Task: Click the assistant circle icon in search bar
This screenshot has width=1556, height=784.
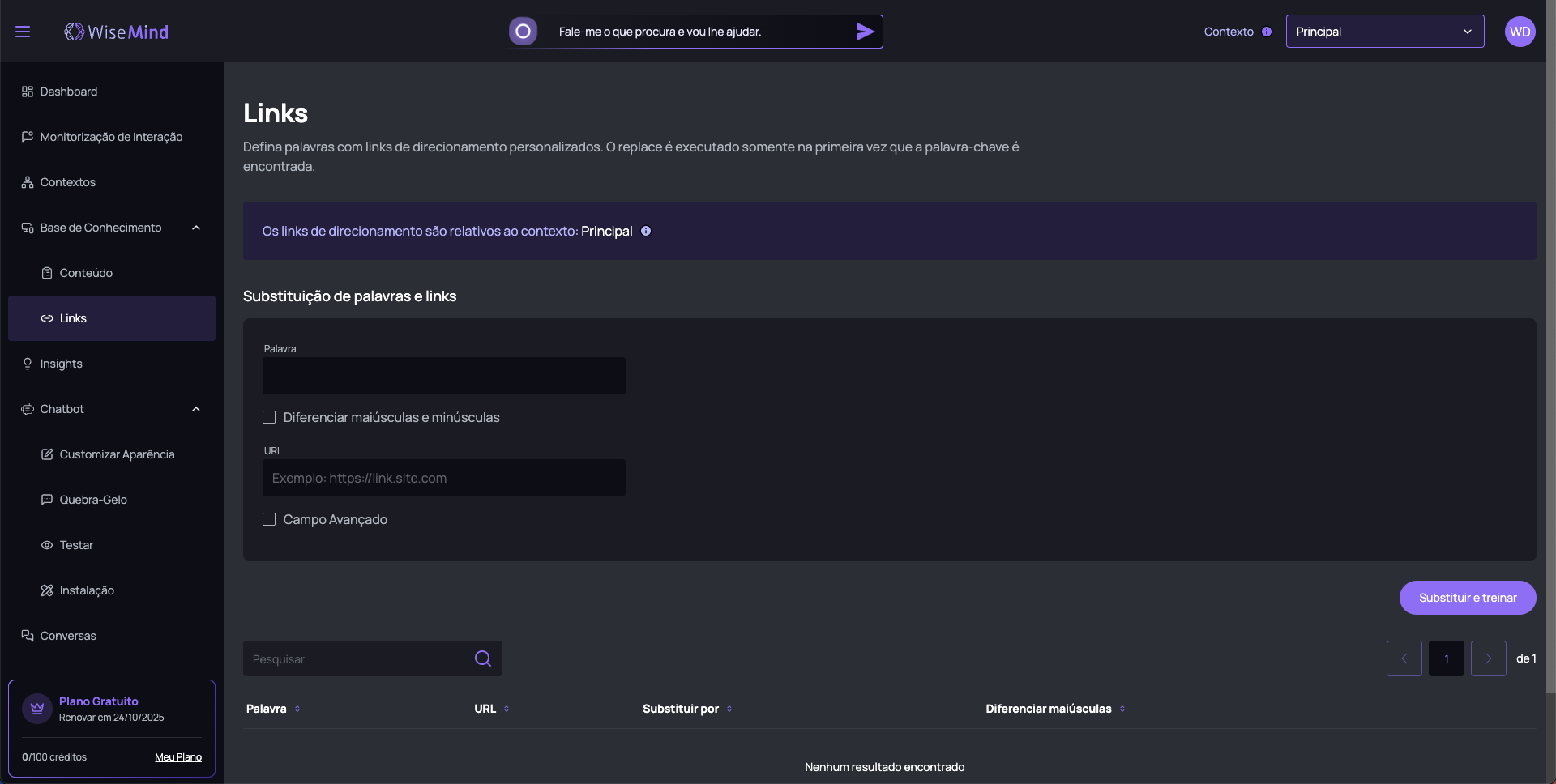Action: pos(524,32)
